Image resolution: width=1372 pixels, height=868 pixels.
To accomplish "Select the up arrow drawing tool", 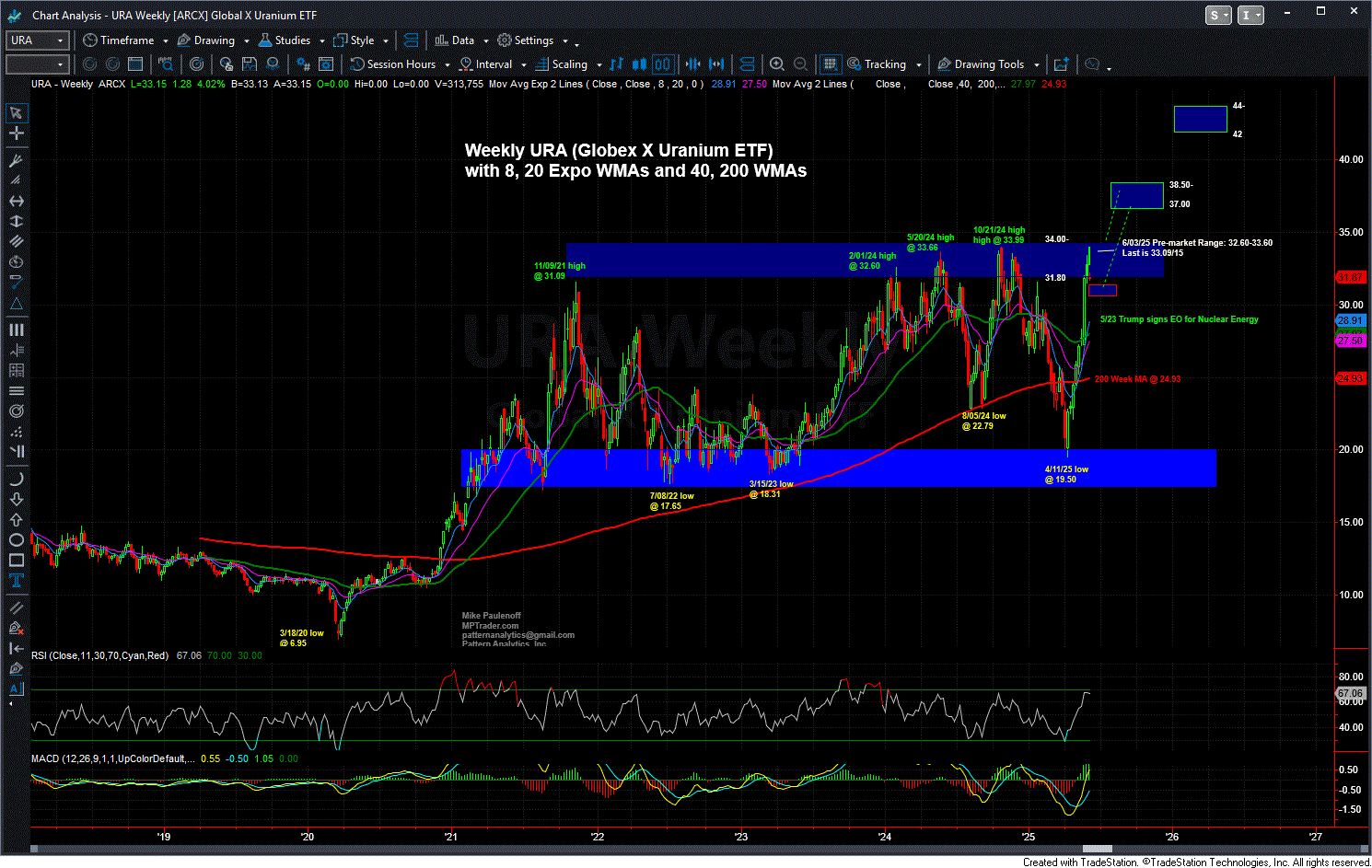I will point(16,519).
